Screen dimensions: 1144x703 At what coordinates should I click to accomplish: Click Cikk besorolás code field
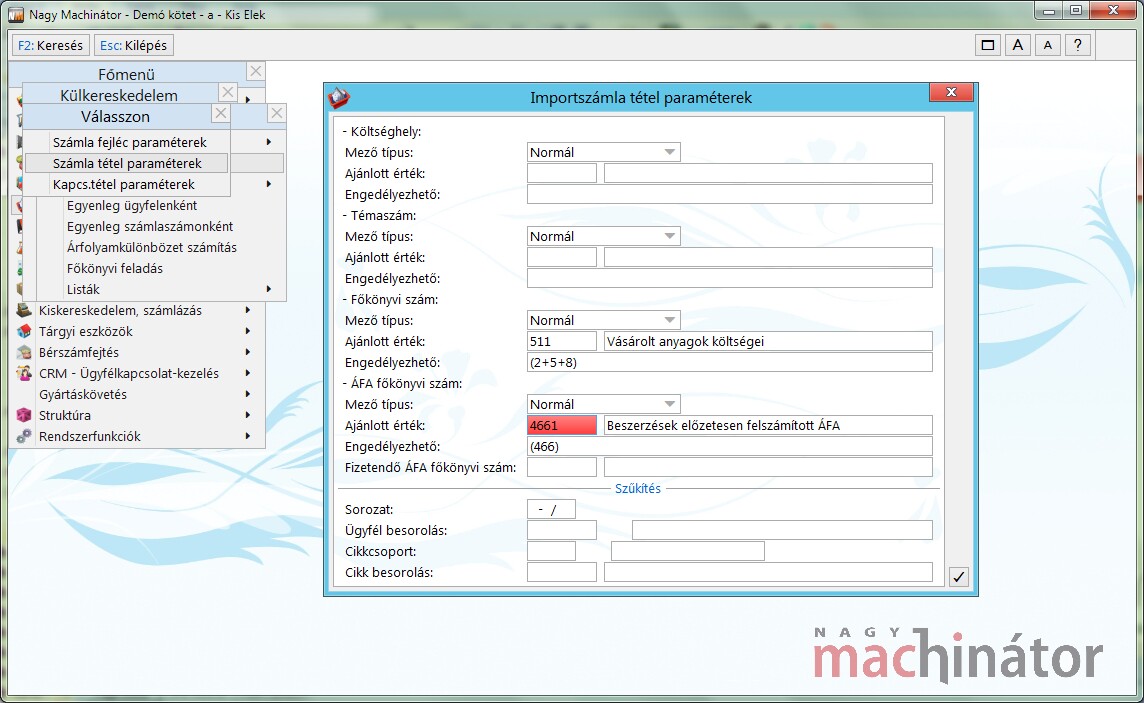562,572
